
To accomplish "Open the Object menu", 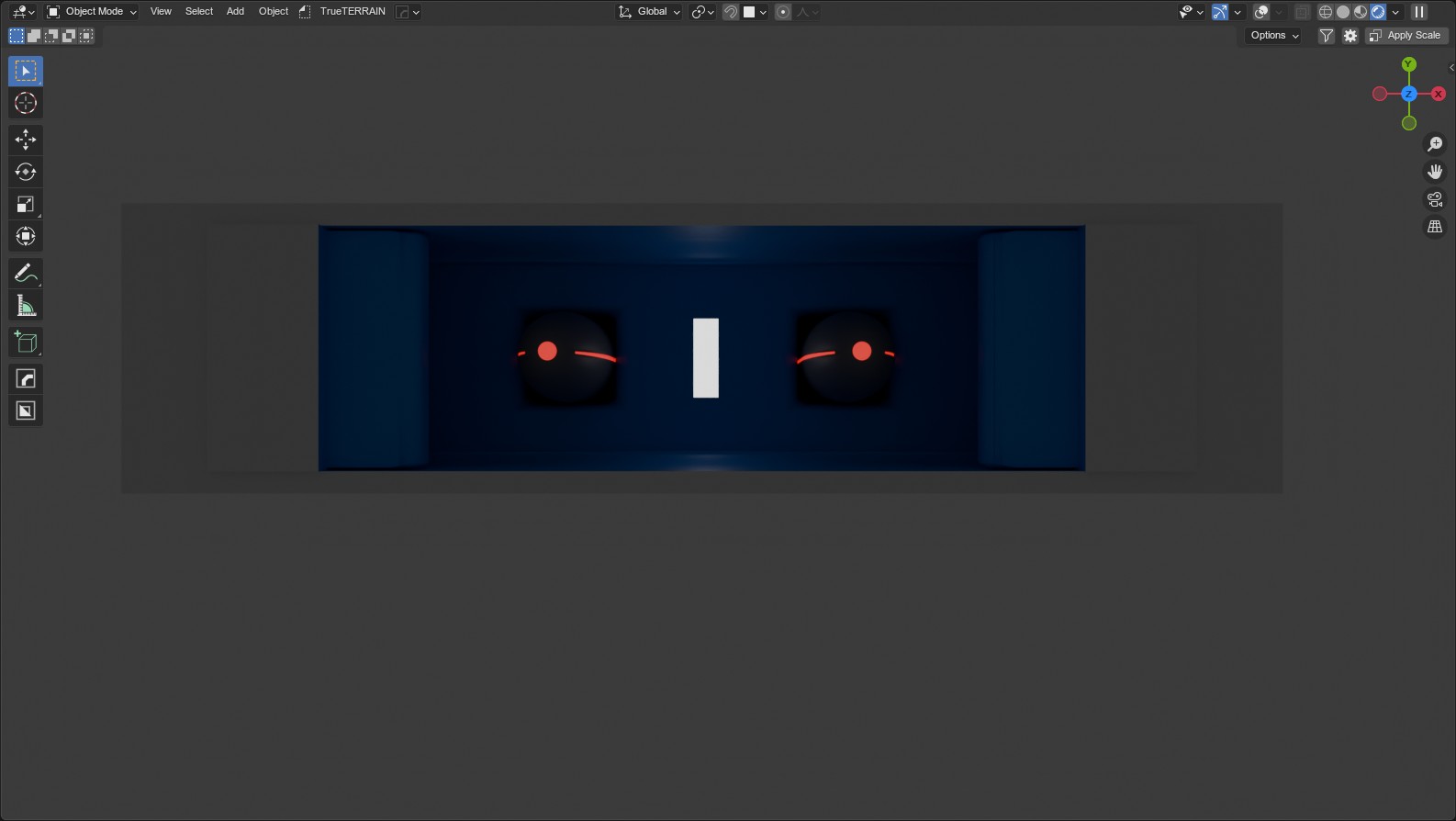I will pyautogui.click(x=274, y=12).
